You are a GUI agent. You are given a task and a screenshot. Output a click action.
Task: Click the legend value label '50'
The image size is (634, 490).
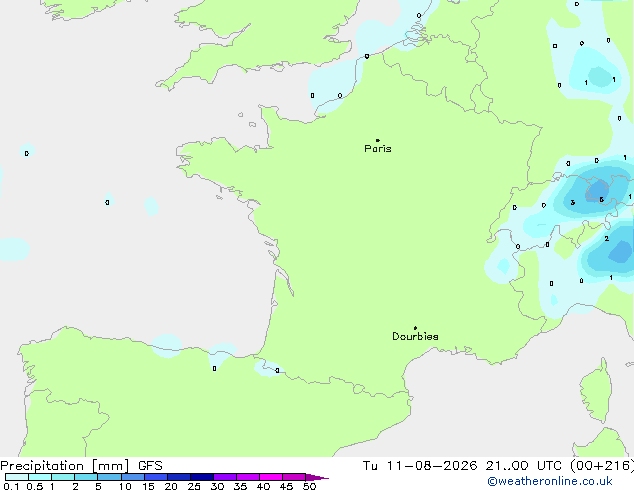(309, 486)
